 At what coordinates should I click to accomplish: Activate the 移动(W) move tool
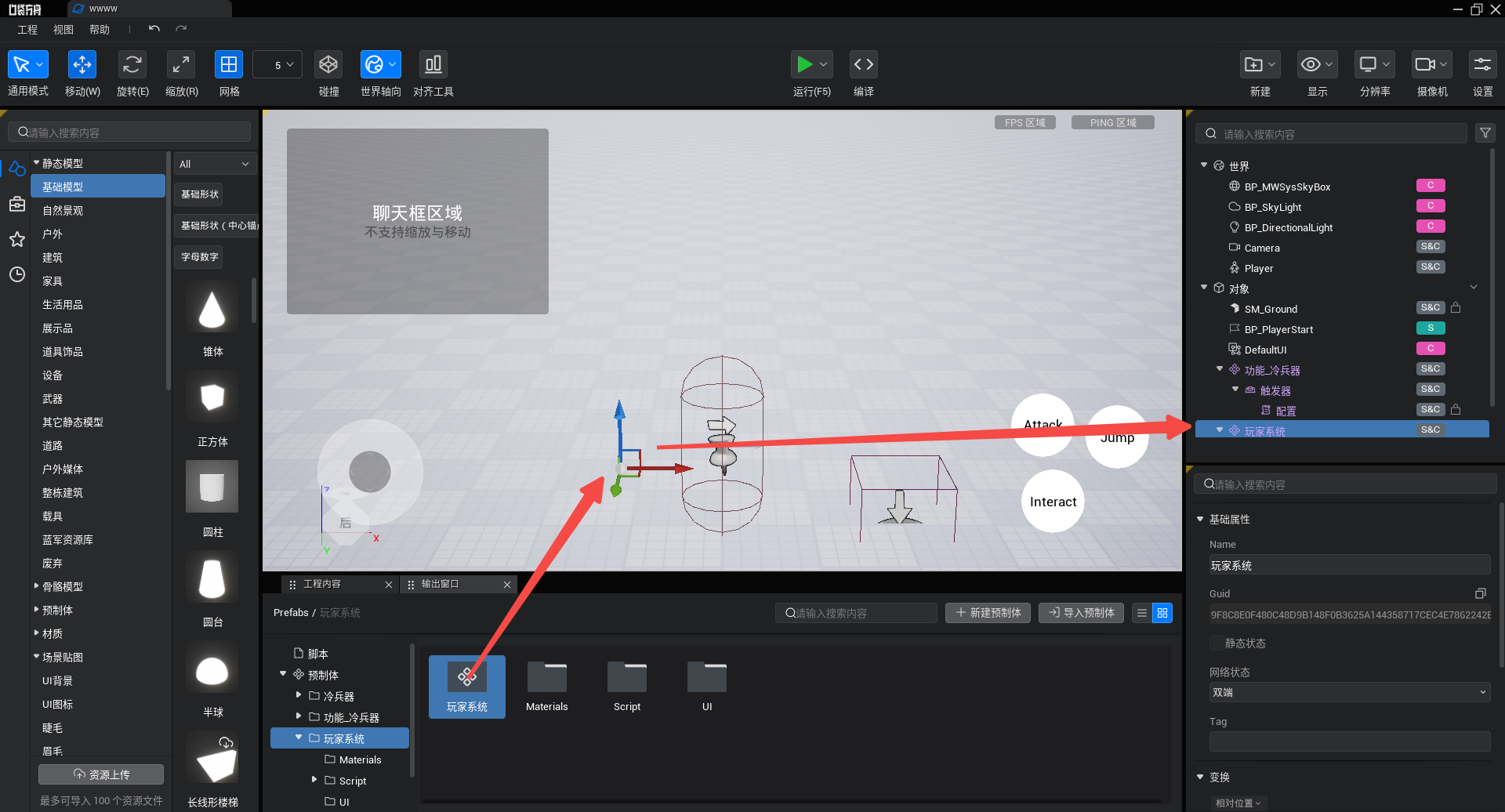pos(82,64)
